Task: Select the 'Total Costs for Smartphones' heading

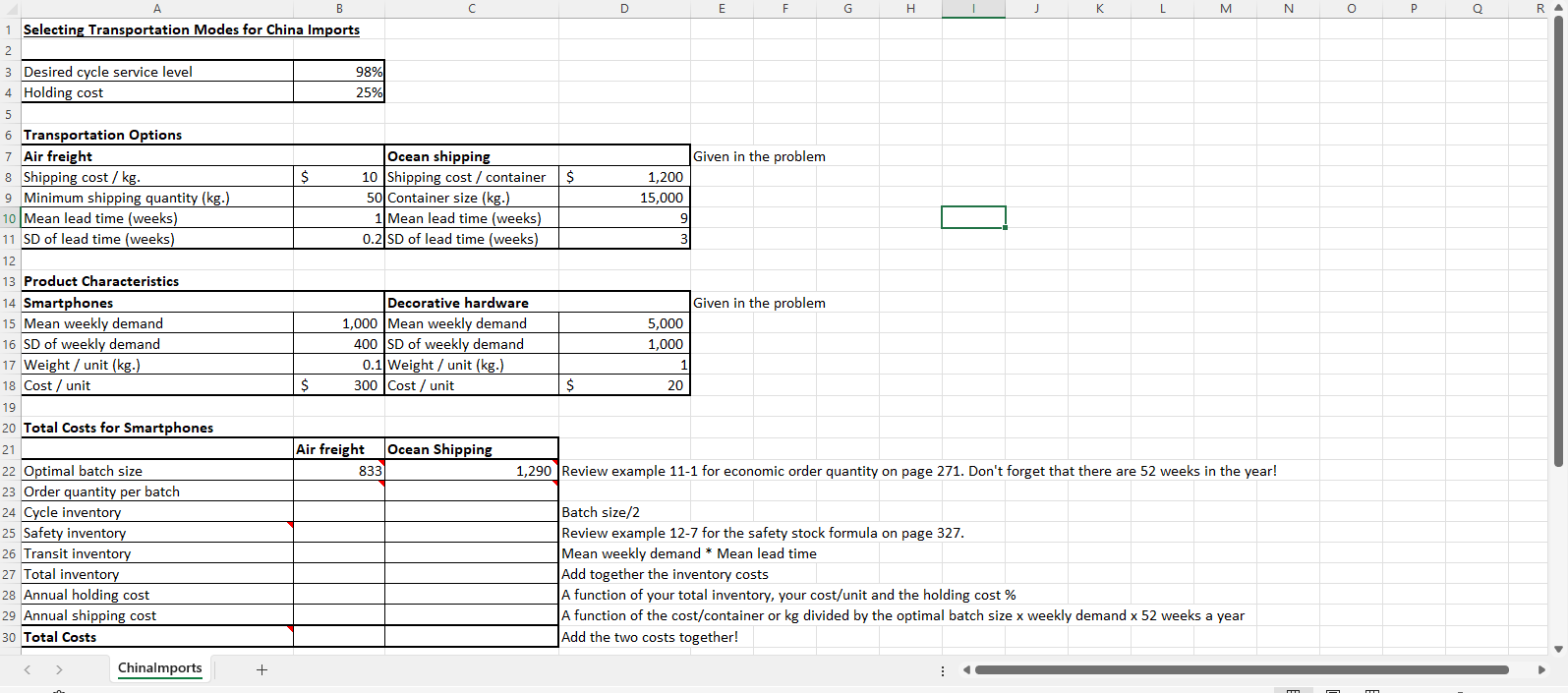Action: 157,428
